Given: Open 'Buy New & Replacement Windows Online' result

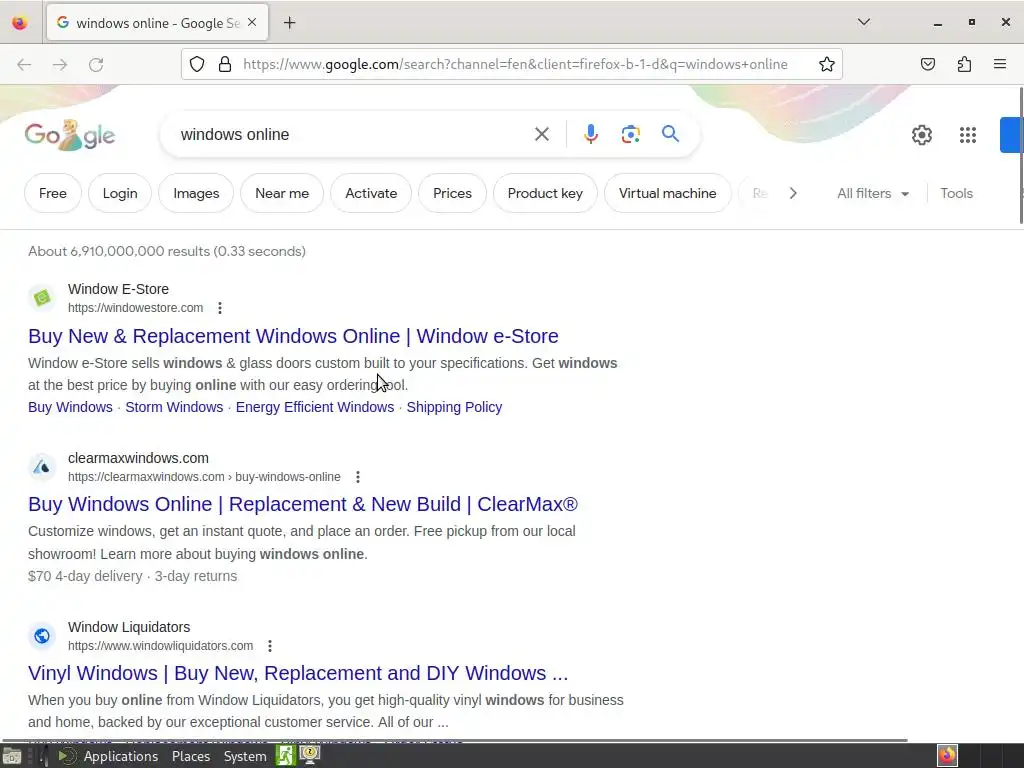Looking at the screenshot, I should (x=293, y=336).
